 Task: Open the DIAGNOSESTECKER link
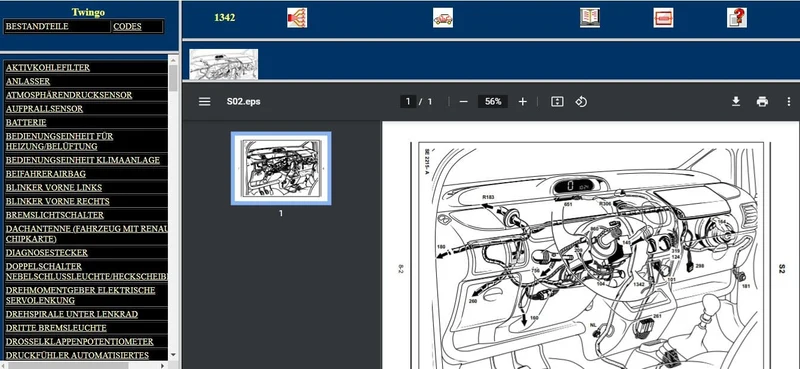point(46,253)
